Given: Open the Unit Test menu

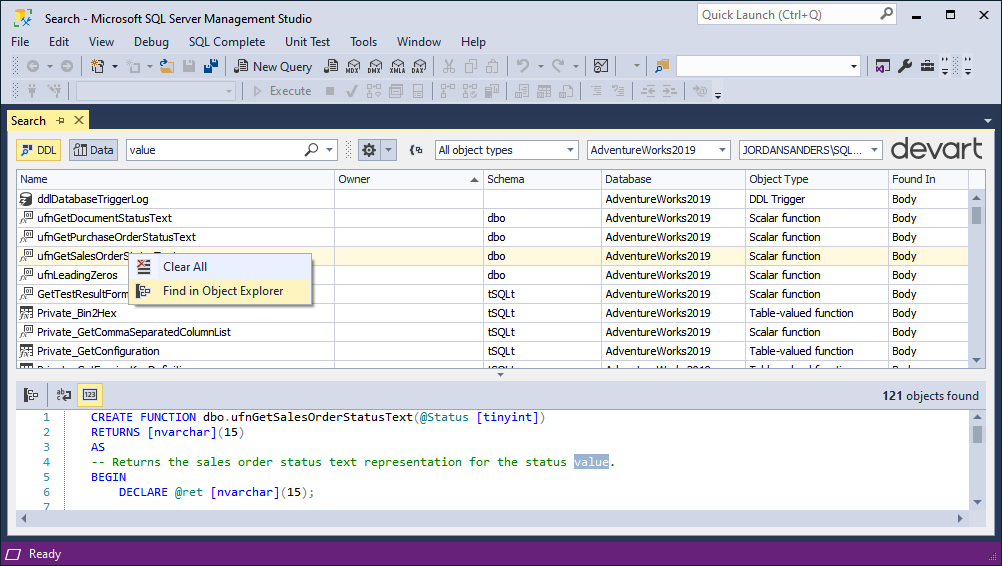Looking at the screenshot, I should (x=307, y=42).
